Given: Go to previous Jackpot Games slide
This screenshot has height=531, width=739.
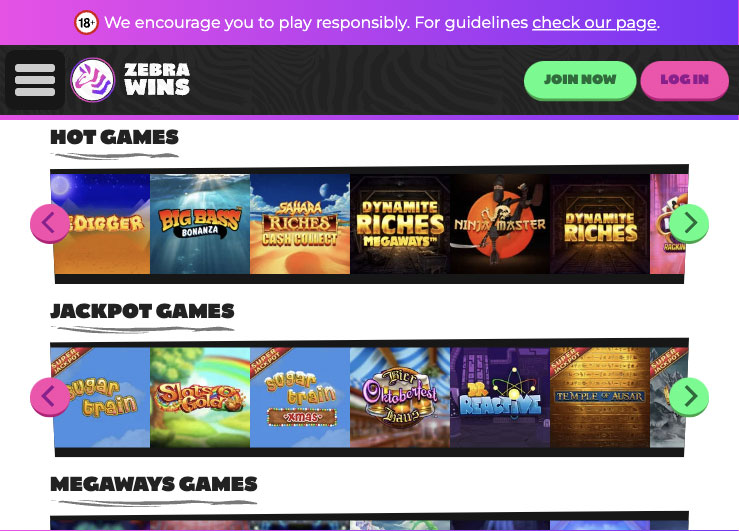Looking at the screenshot, I should (x=49, y=397).
